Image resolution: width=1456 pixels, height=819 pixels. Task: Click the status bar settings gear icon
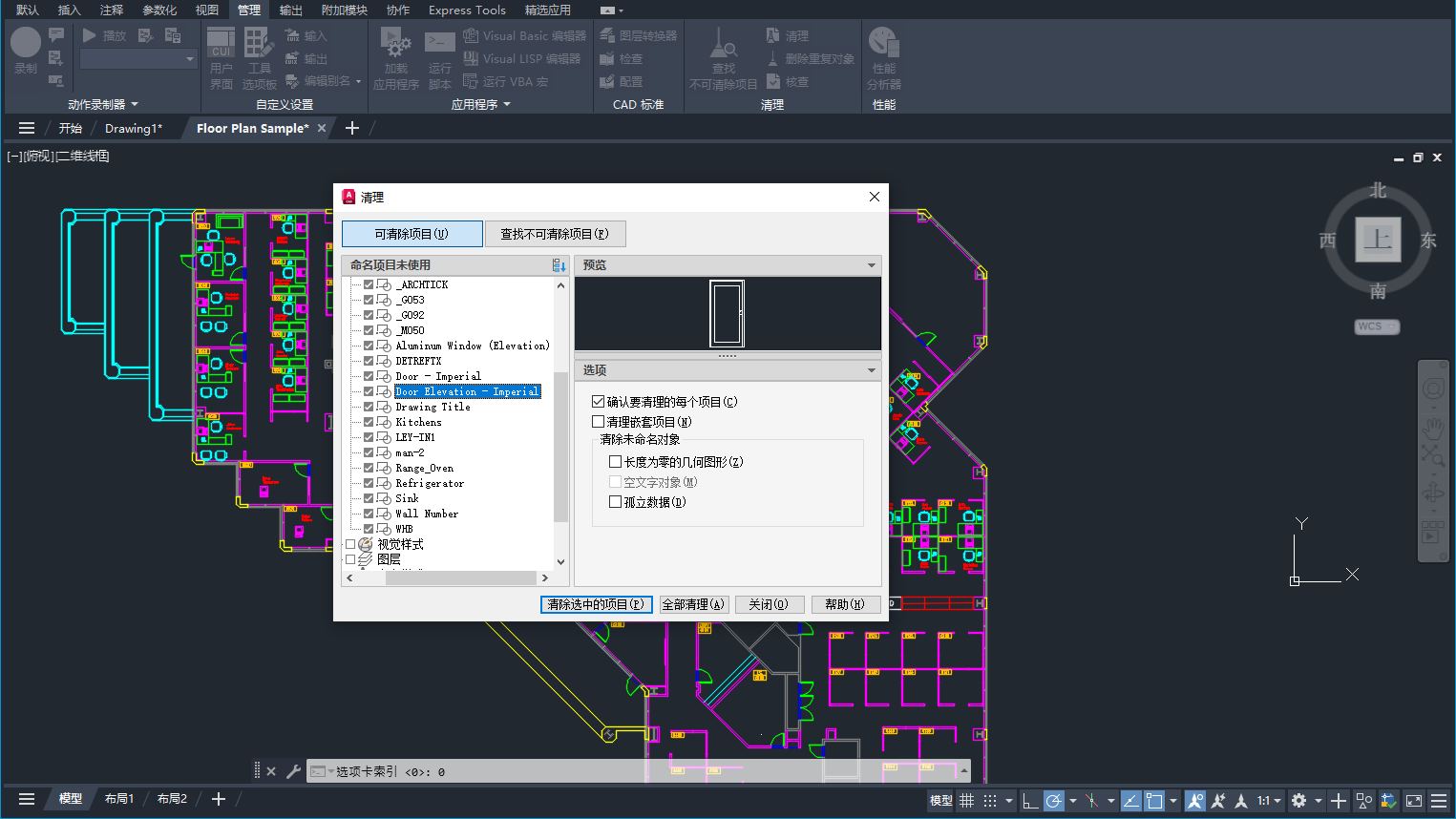coord(1298,801)
